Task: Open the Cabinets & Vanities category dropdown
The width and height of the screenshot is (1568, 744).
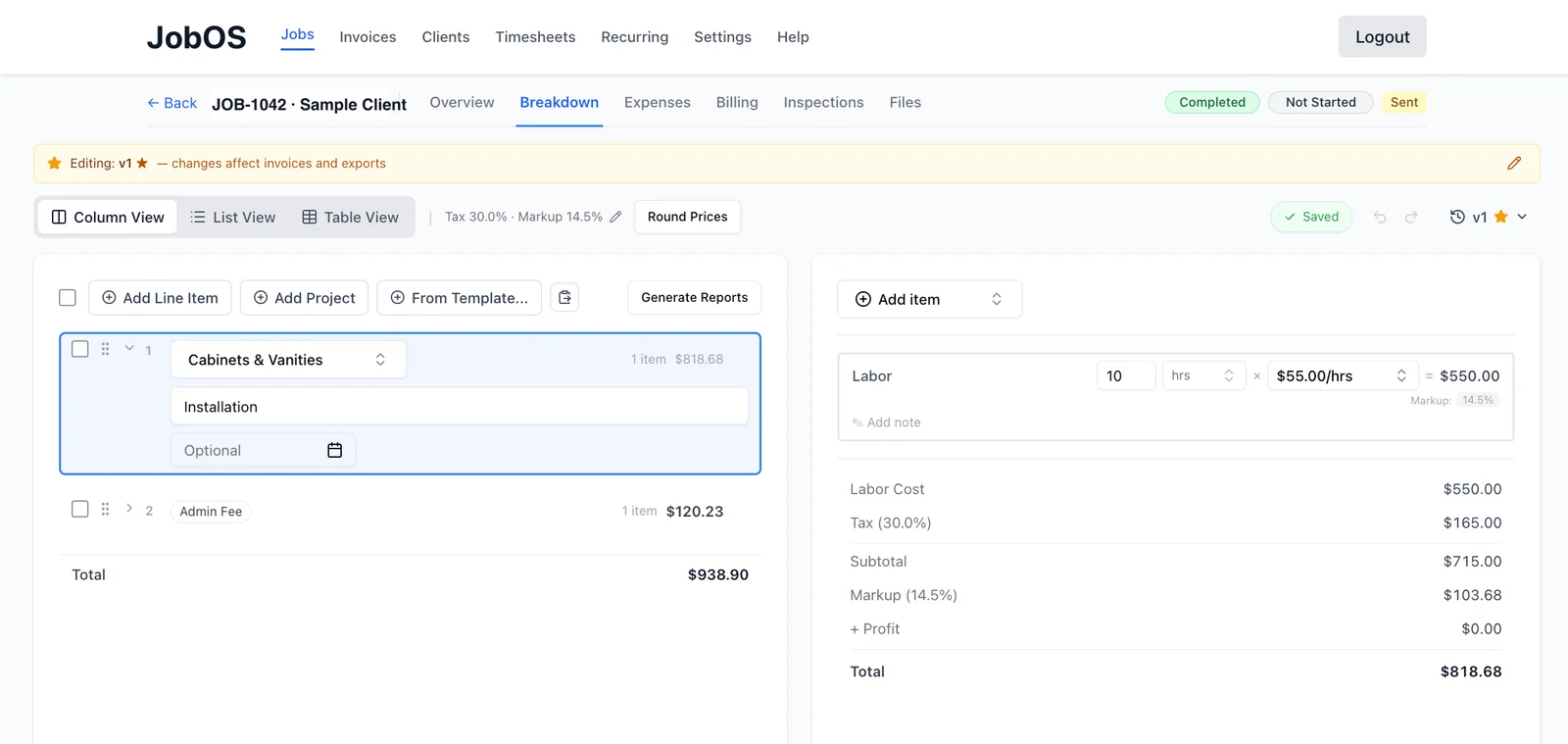Action: [288, 360]
